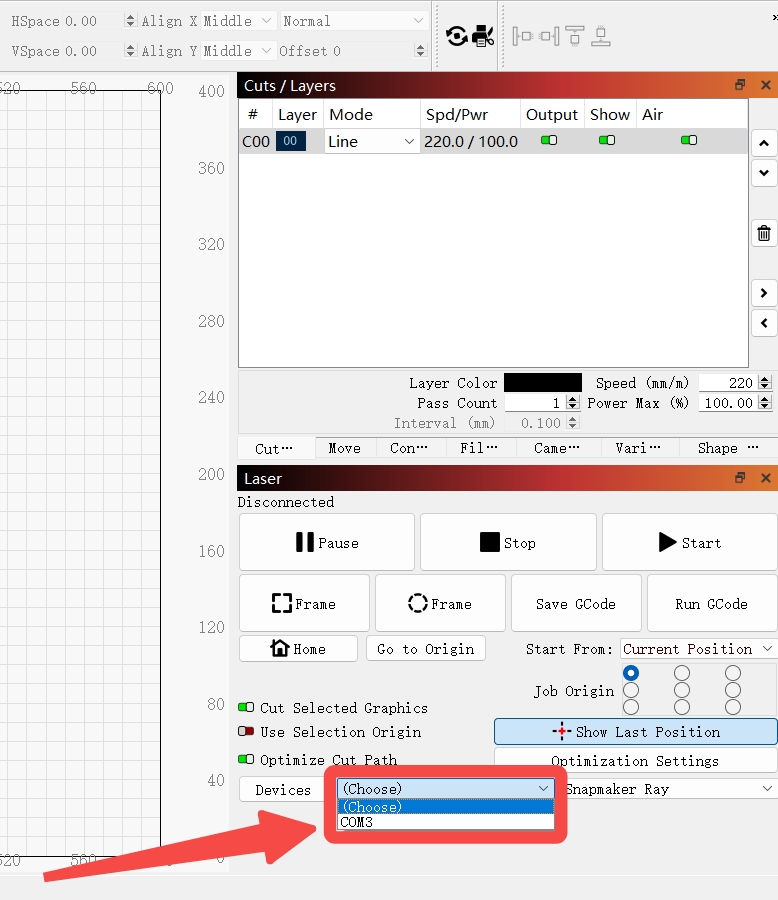
Task: Click the Stop button
Action: point(508,542)
